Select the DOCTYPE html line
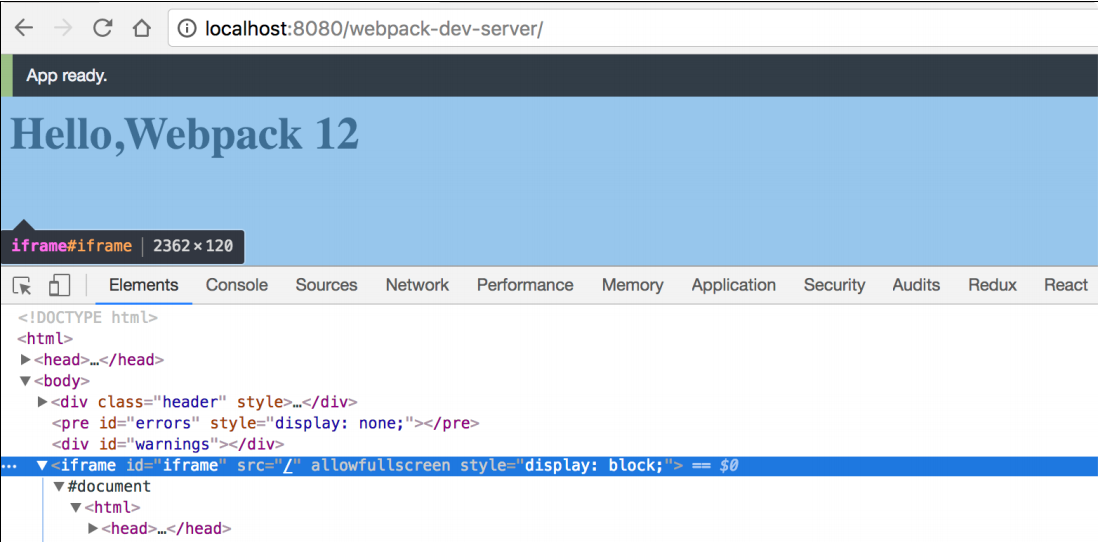1098x542 pixels. pos(88,318)
